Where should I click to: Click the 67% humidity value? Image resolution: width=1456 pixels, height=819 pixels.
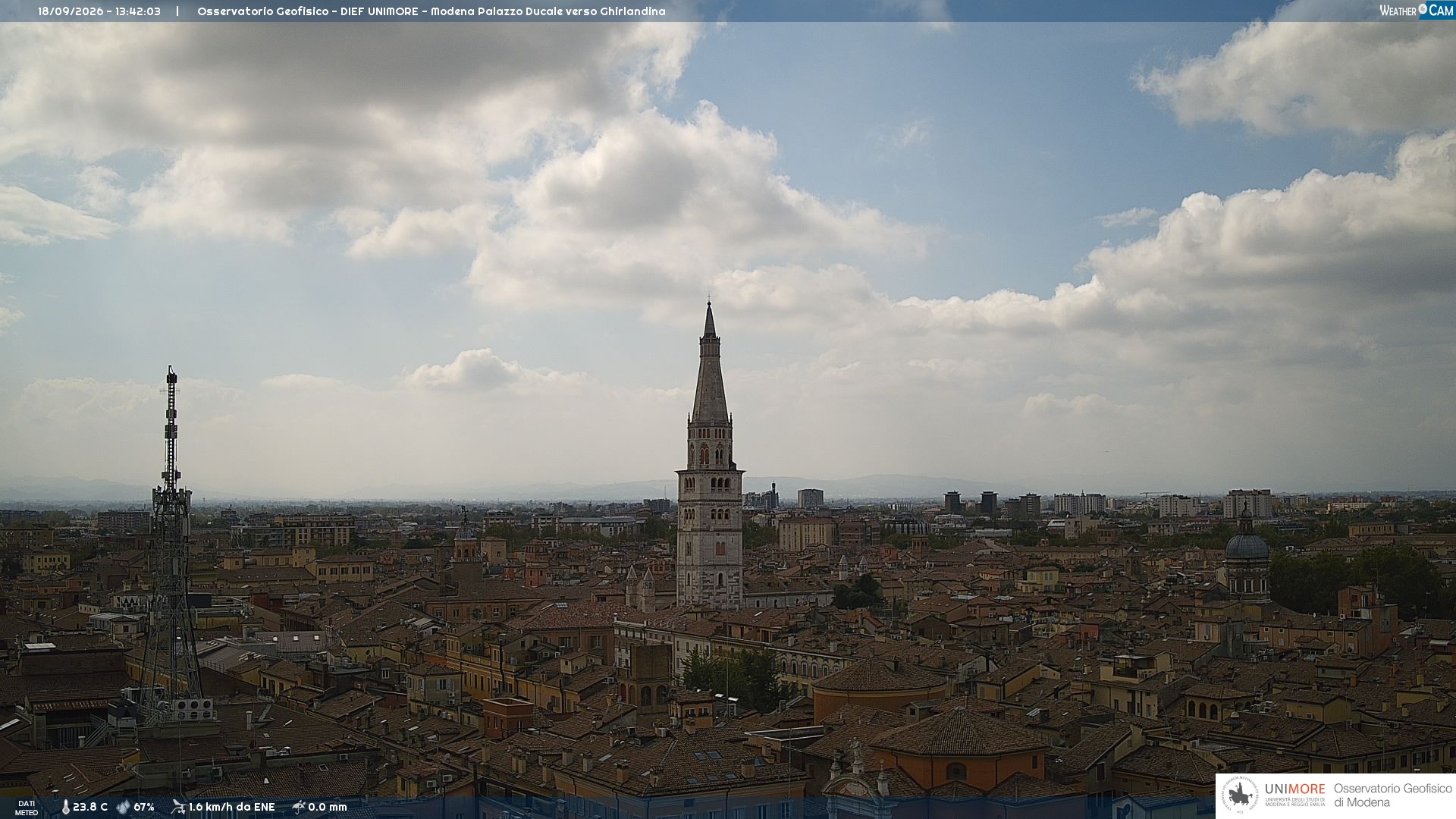[x=144, y=807]
